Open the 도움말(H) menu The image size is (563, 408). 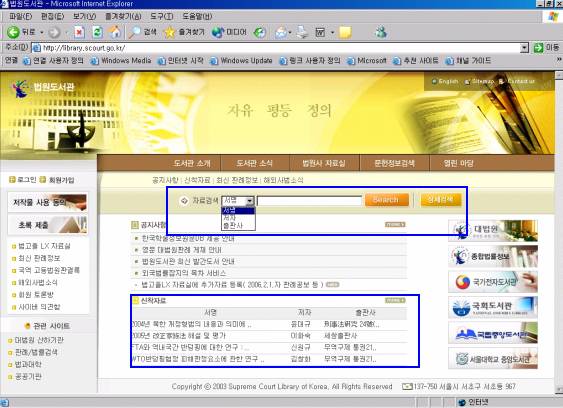pos(197,16)
